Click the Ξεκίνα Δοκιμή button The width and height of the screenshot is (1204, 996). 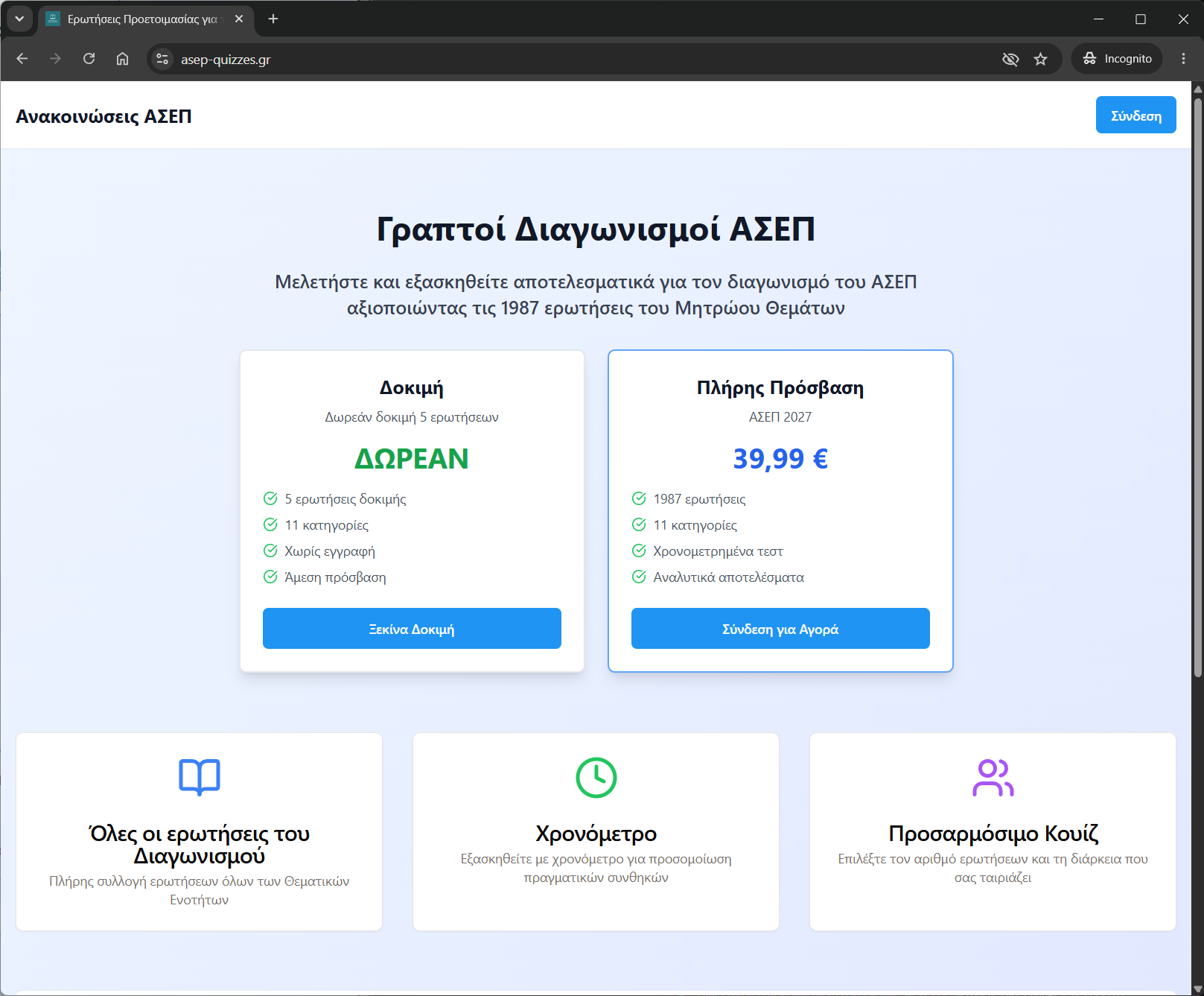coord(412,629)
